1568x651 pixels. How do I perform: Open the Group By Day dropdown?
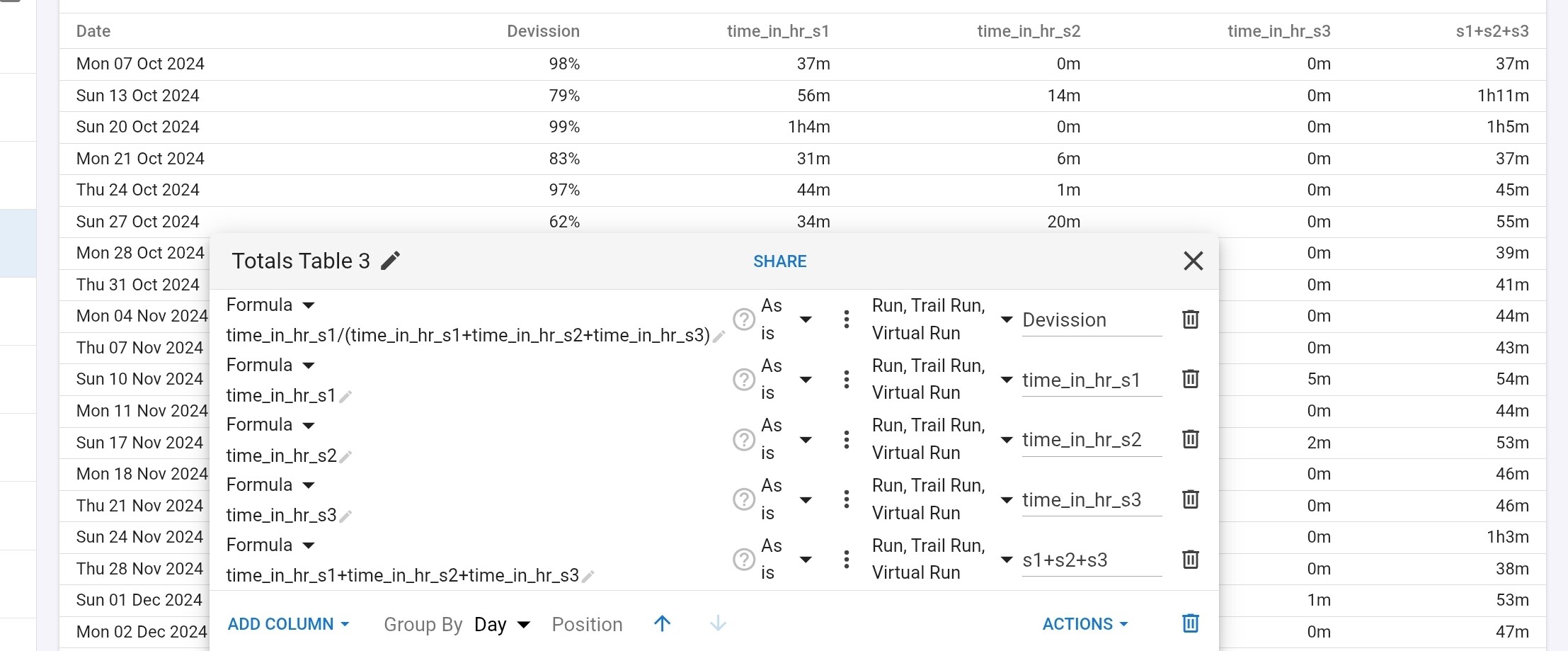502,624
